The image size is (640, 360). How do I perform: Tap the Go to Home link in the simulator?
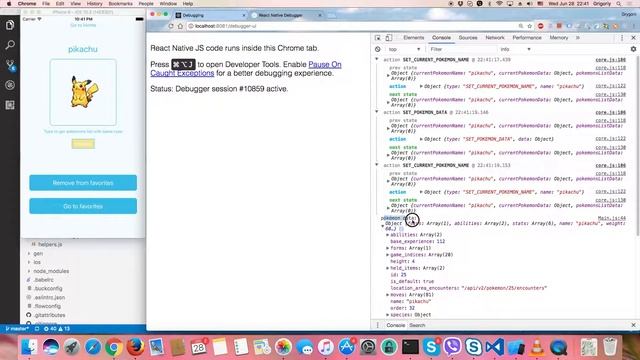pos(83,25)
